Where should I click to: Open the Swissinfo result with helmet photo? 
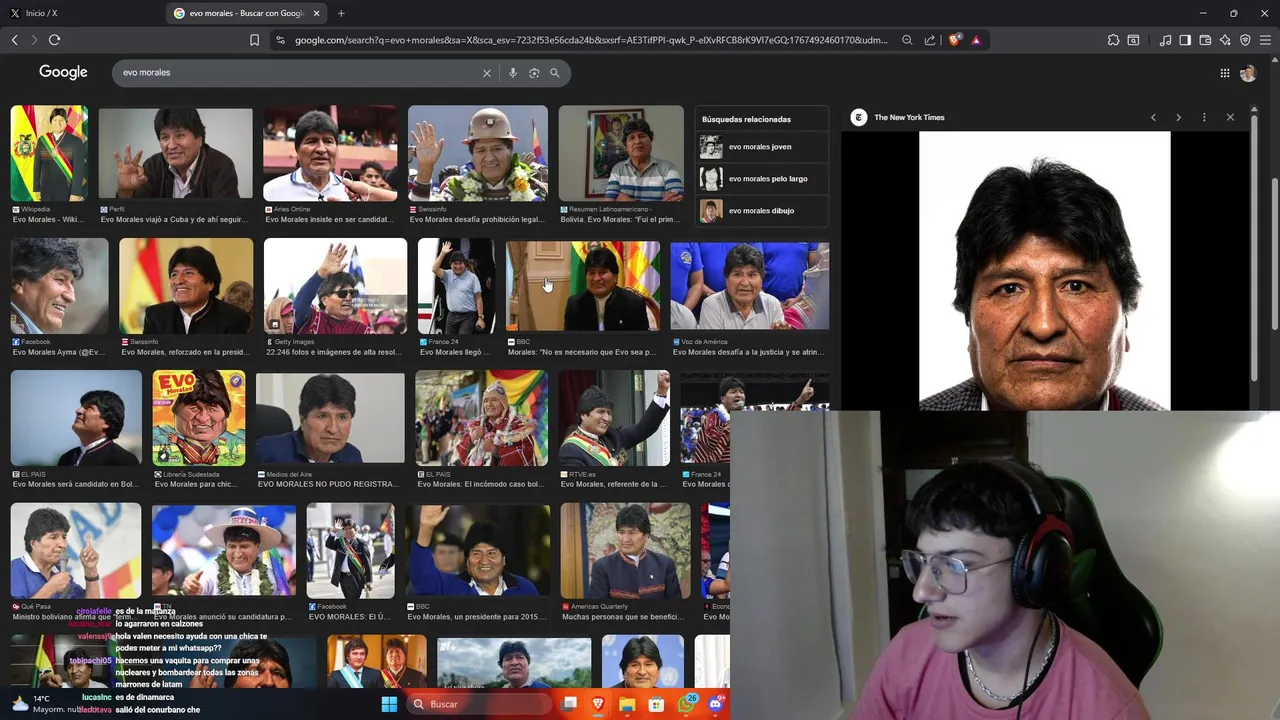[x=478, y=153]
